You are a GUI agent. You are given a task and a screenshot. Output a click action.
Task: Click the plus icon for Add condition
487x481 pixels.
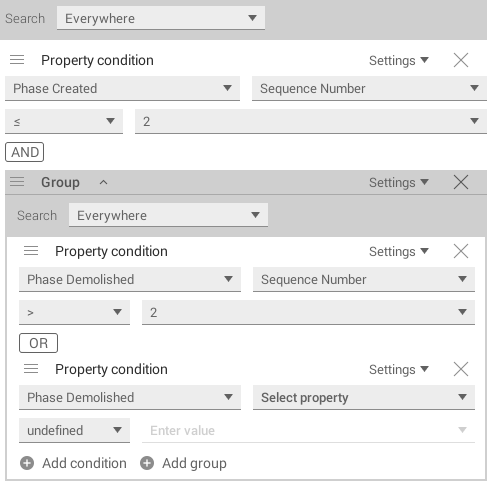point(27,463)
